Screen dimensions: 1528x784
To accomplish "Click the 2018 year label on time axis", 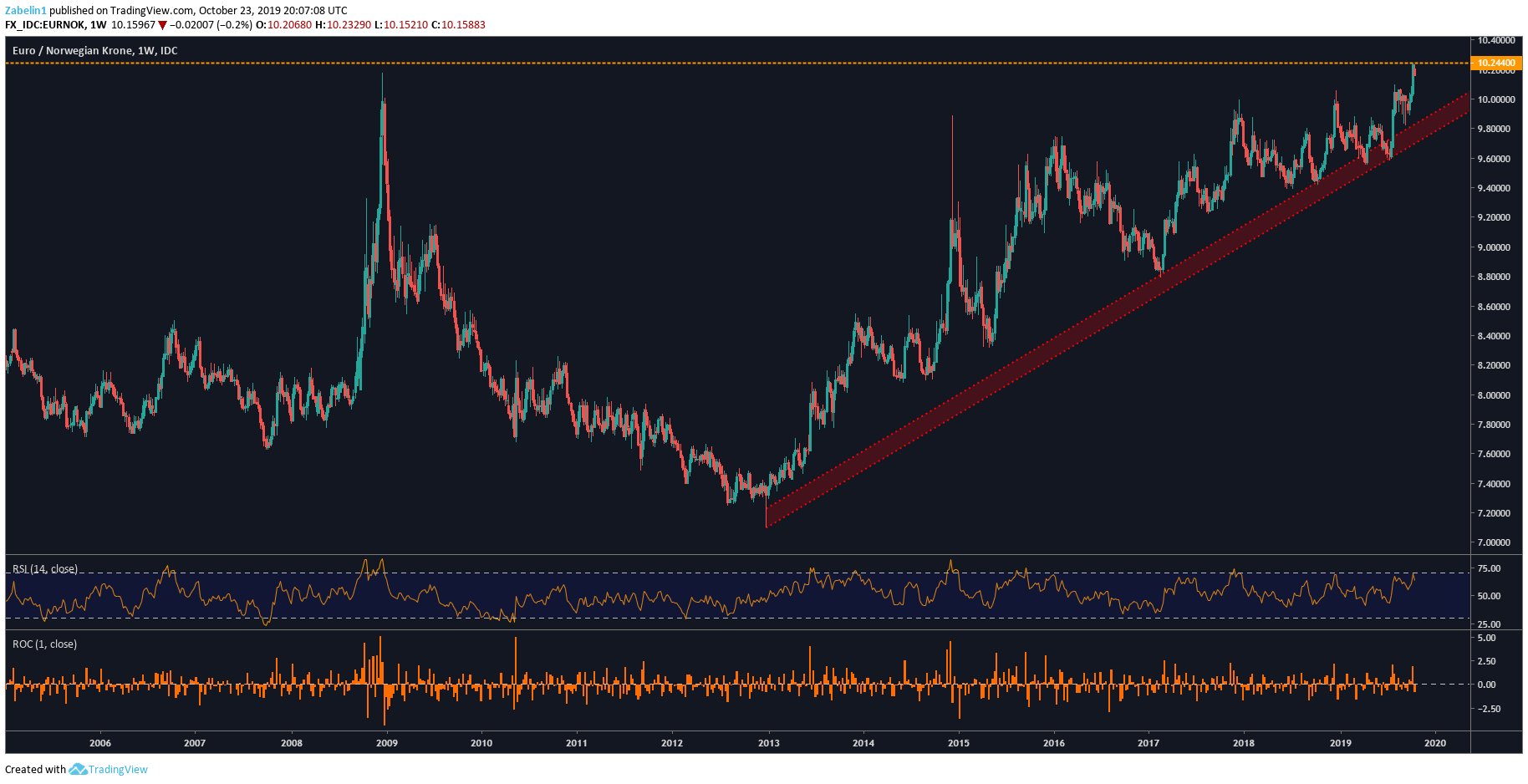I will click(1244, 743).
